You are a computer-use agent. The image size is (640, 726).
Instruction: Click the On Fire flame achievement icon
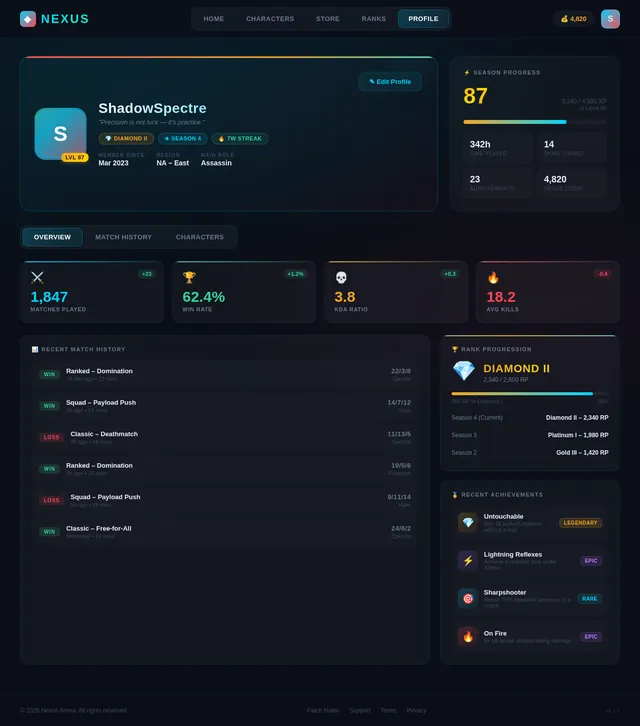click(x=467, y=636)
